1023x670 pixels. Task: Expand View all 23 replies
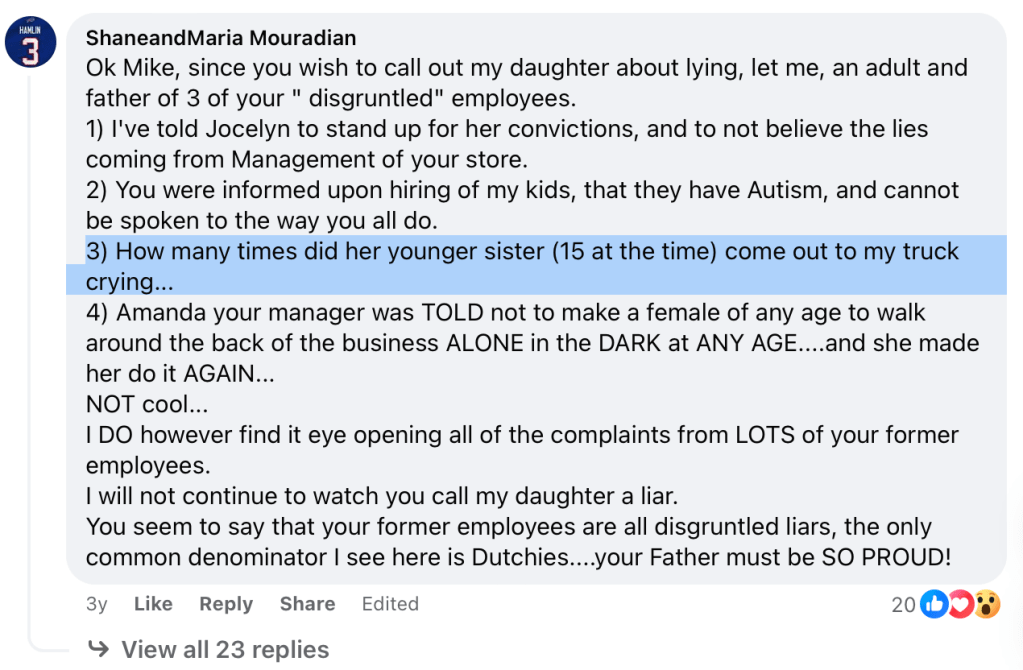point(225,650)
